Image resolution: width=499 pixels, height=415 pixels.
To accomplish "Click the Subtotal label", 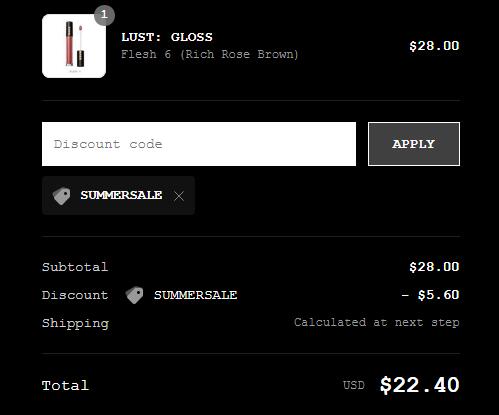I will coord(75,267).
